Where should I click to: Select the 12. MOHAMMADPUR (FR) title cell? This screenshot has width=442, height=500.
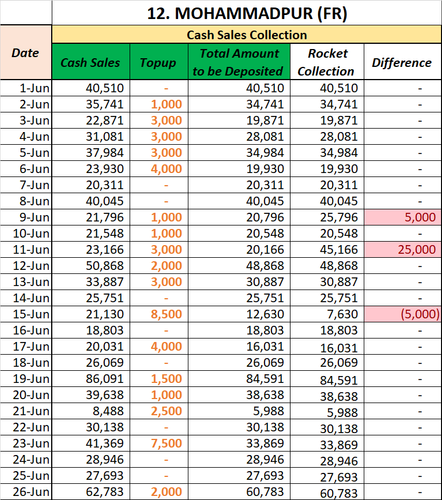coord(247,13)
